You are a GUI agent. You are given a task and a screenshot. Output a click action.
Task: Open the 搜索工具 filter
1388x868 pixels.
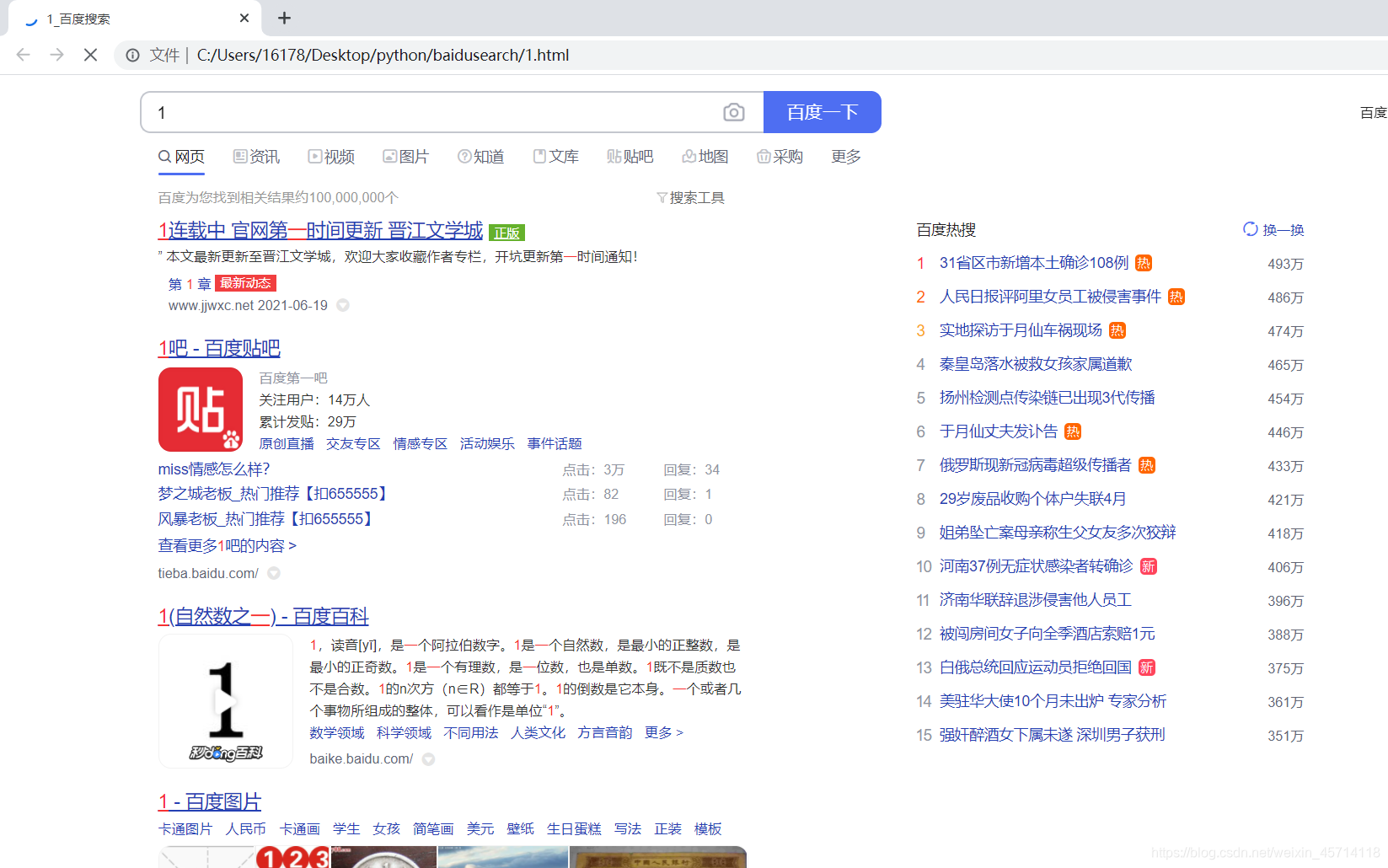[x=690, y=197]
